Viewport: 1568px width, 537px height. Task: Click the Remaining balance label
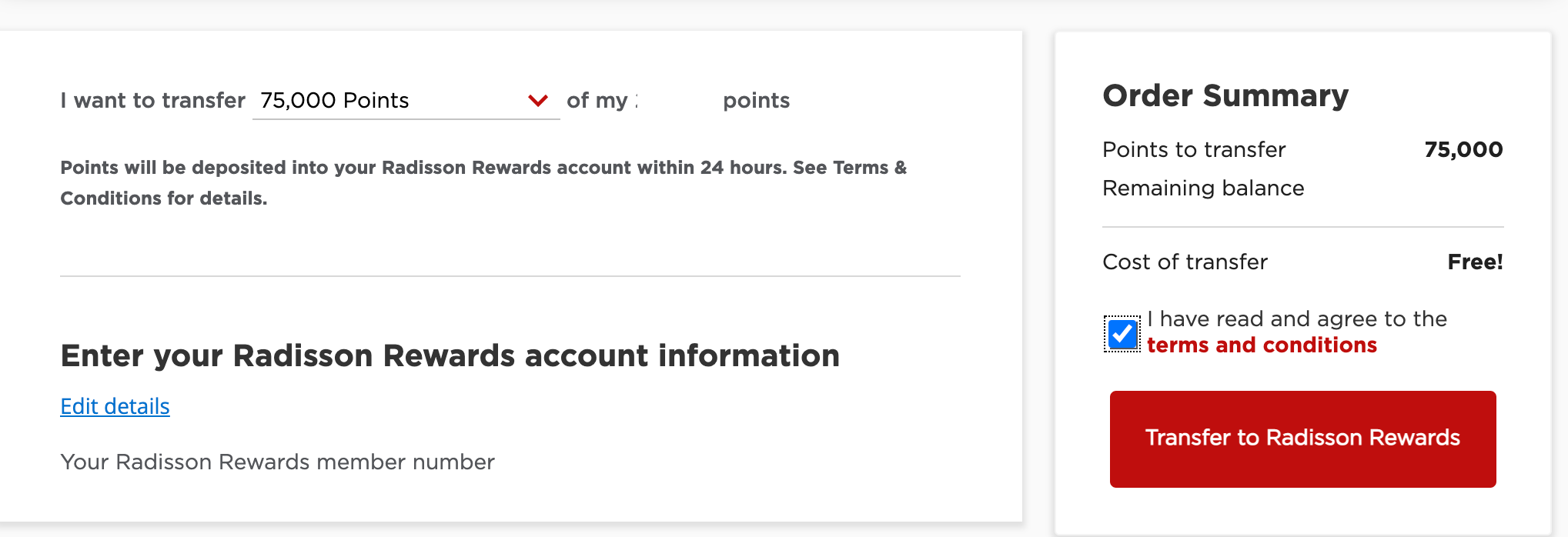tap(1202, 188)
